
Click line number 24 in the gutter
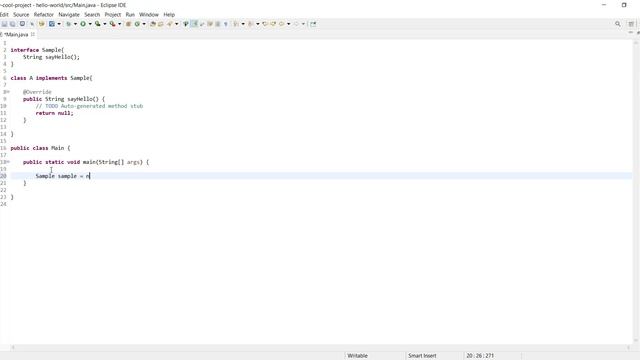click(x=3, y=204)
